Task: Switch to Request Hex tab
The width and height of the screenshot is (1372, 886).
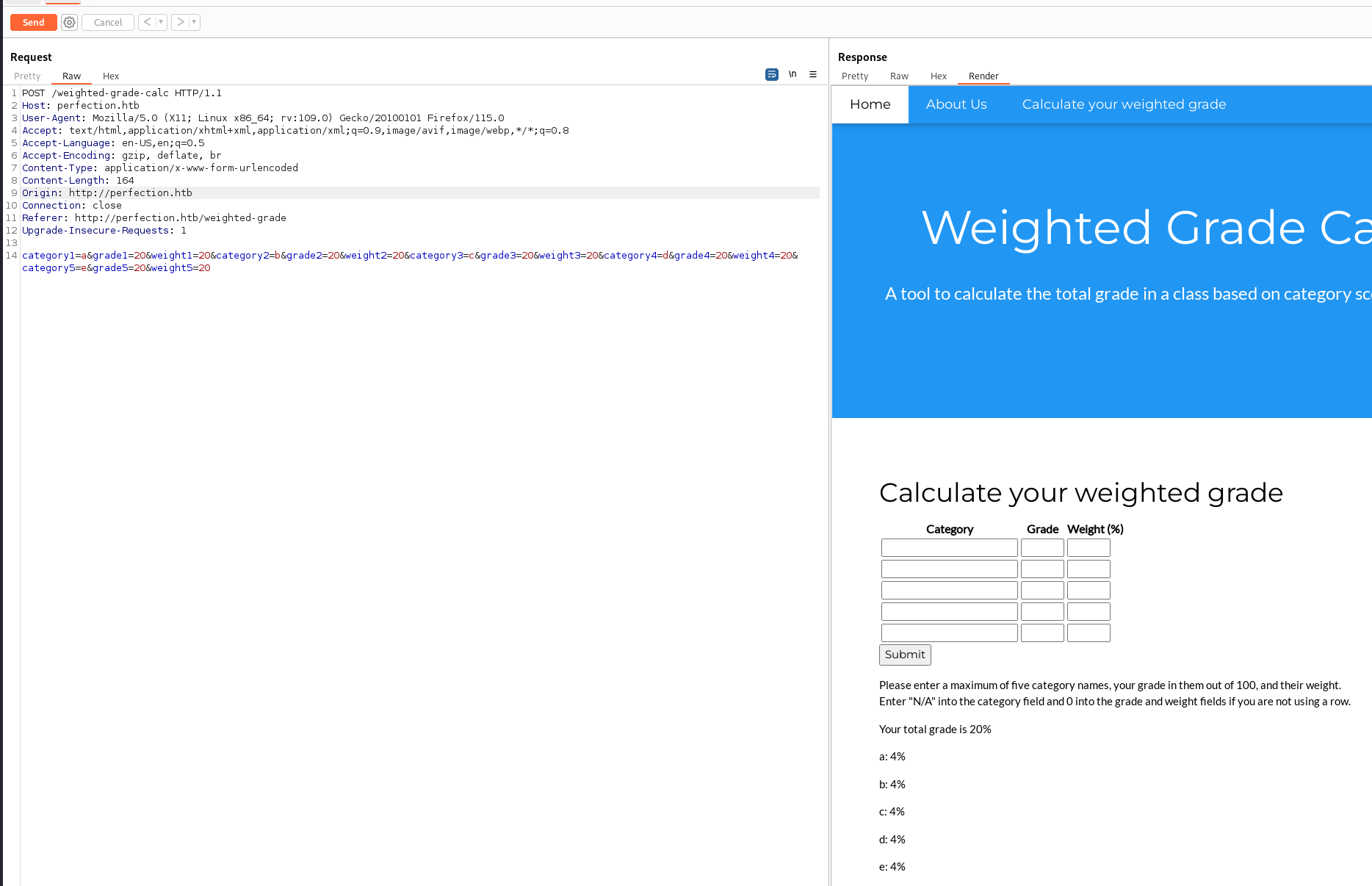Action: coord(111,76)
